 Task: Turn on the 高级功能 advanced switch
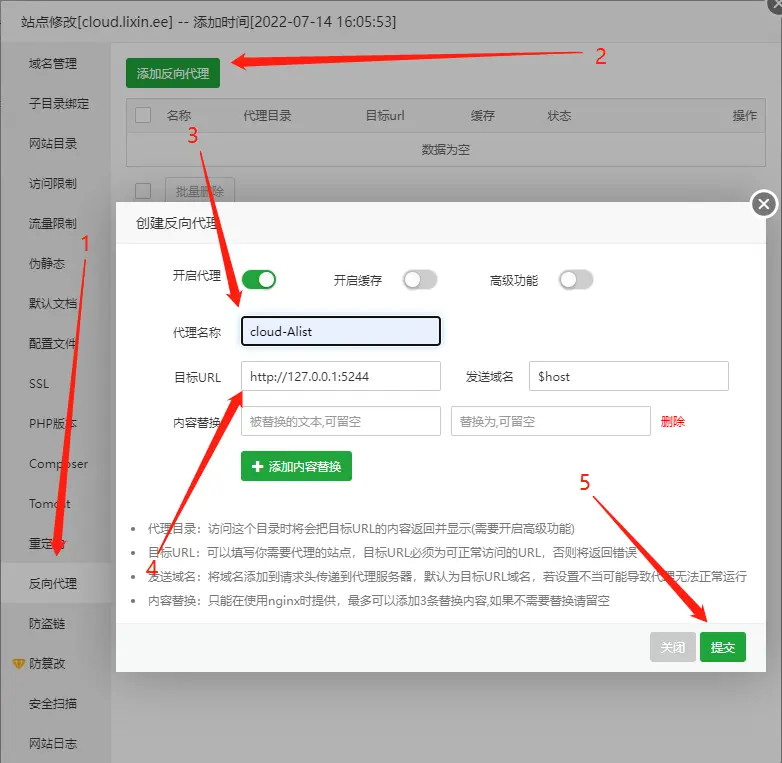(576, 280)
